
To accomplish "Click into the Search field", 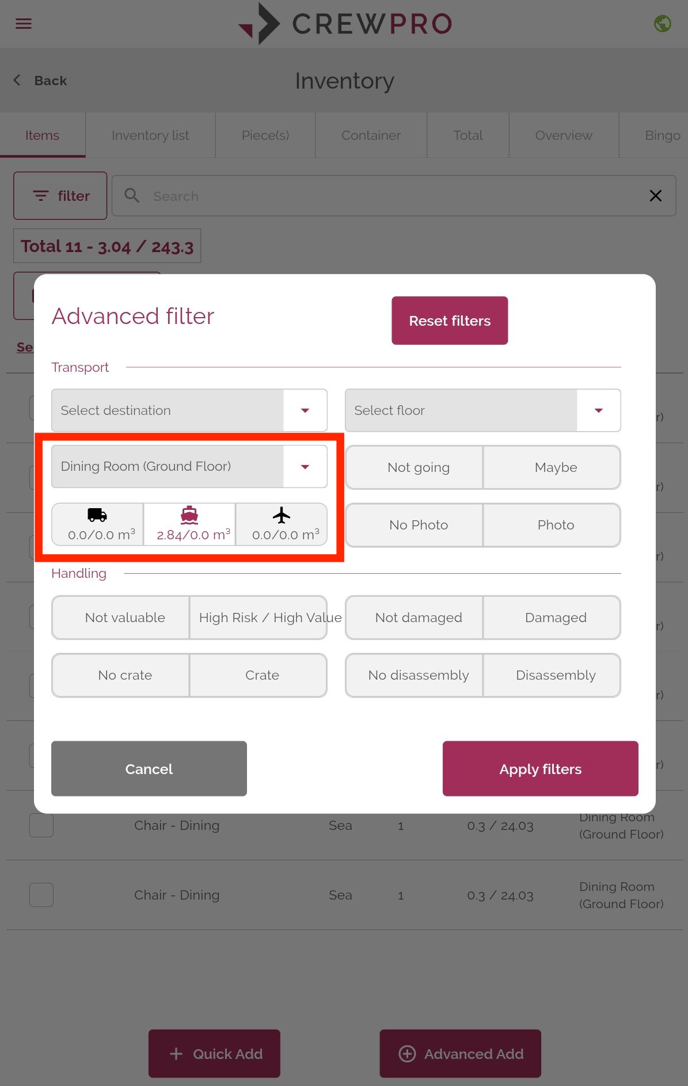I will point(394,196).
